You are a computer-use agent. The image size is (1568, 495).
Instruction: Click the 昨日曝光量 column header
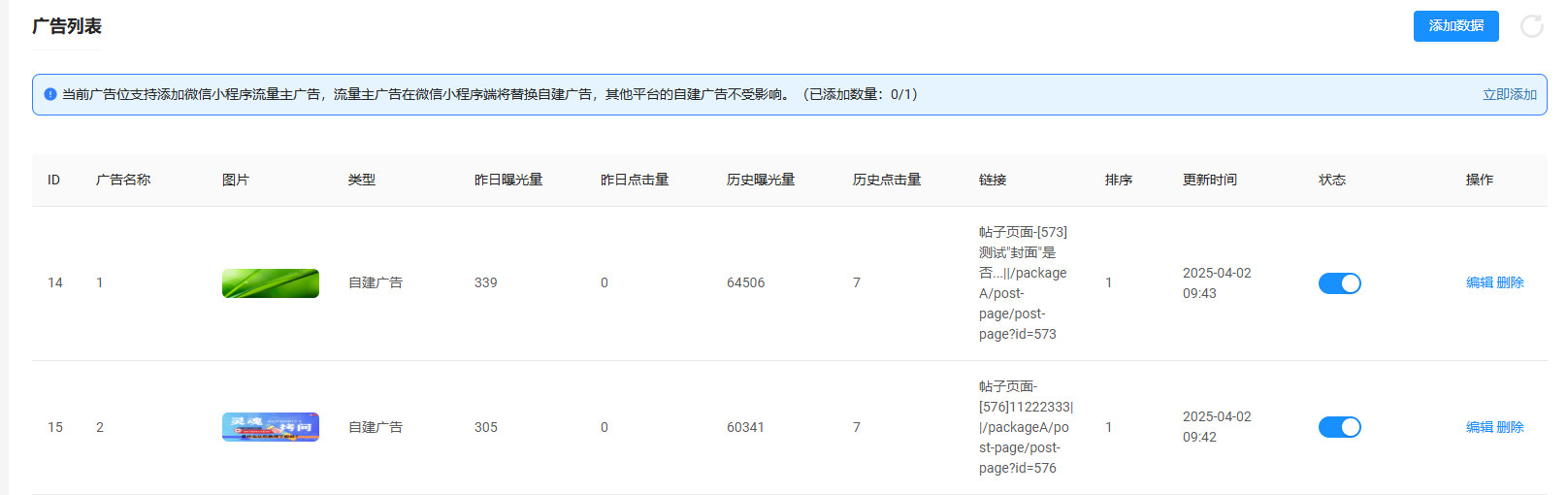[x=508, y=180]
